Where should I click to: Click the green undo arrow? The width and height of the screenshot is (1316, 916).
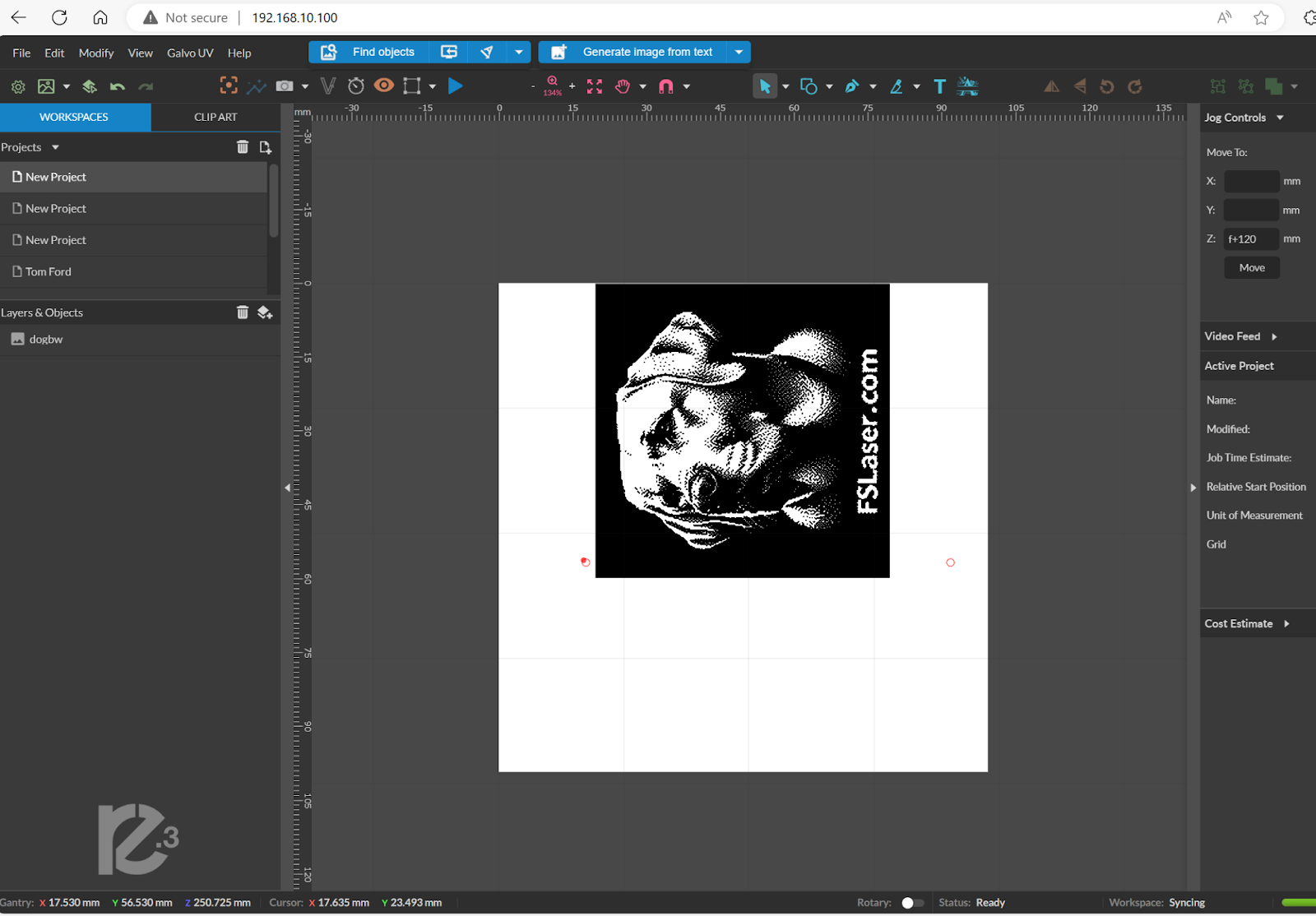(x=118, y=86)
